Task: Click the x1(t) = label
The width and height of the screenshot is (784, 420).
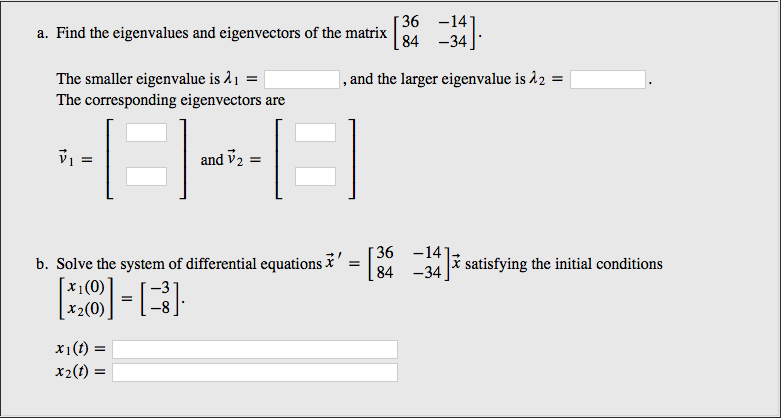Action: [x=80, y=348]
